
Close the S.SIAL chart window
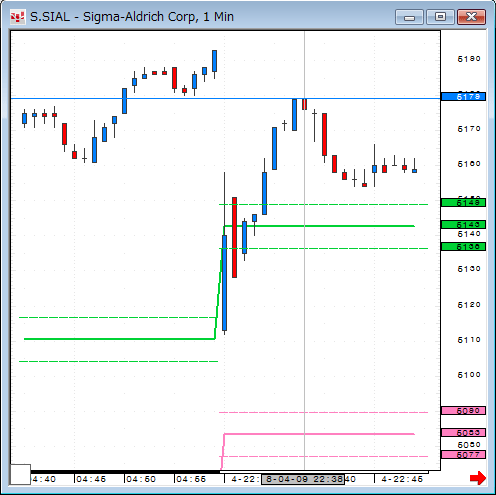(x=471, y=17)
